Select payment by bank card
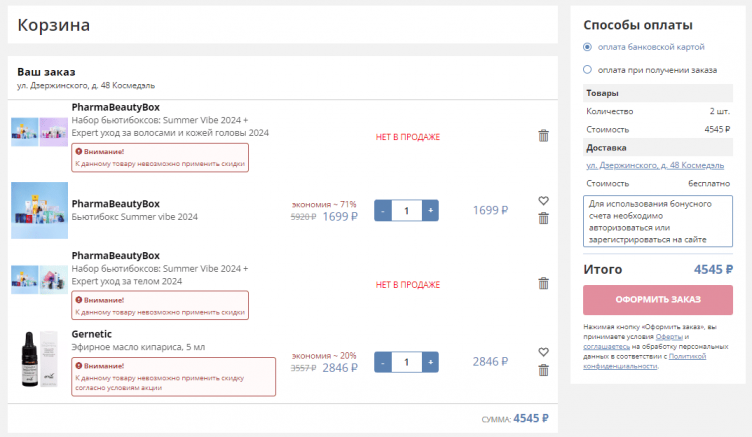 (588, 47)
